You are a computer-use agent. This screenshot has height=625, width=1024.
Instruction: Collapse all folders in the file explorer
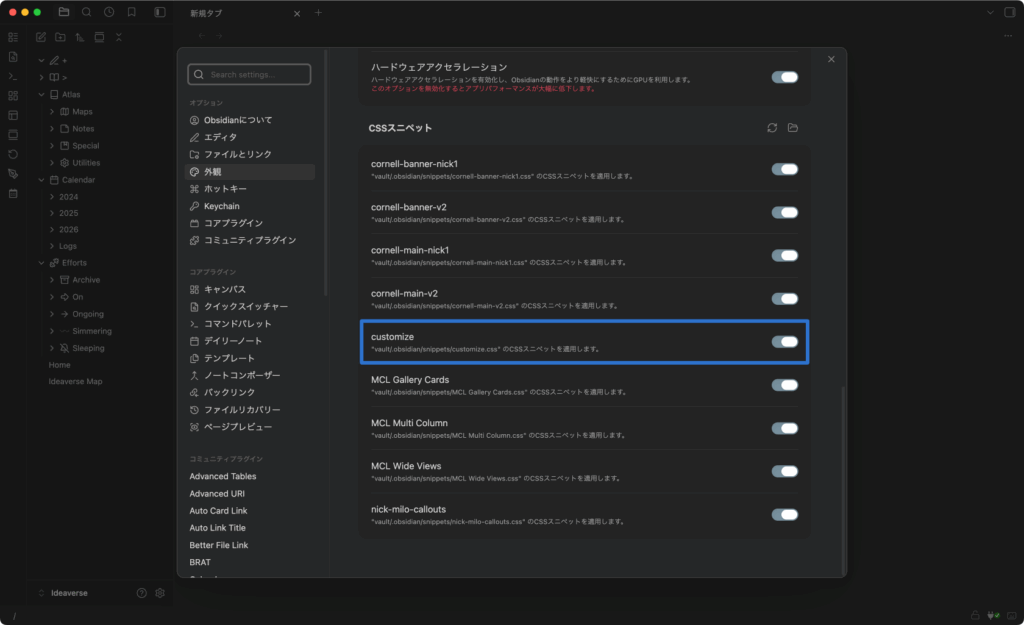(118, 37)
